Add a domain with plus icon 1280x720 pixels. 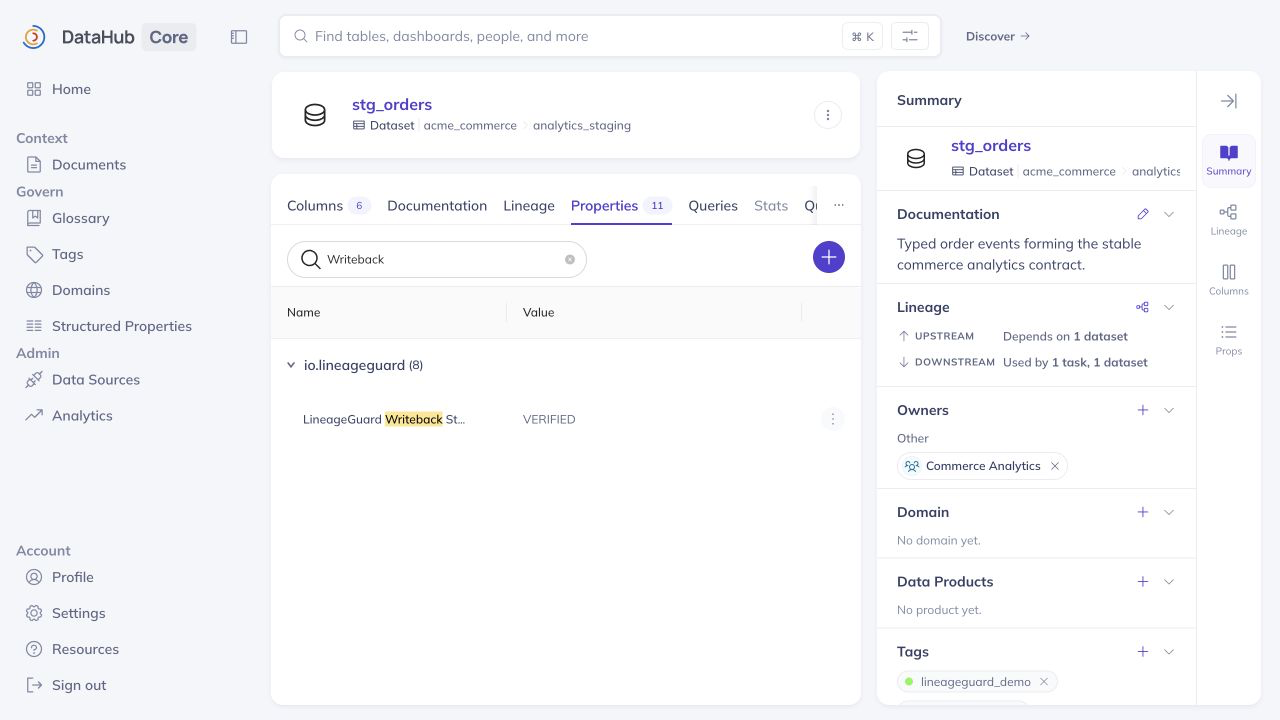1143,512
